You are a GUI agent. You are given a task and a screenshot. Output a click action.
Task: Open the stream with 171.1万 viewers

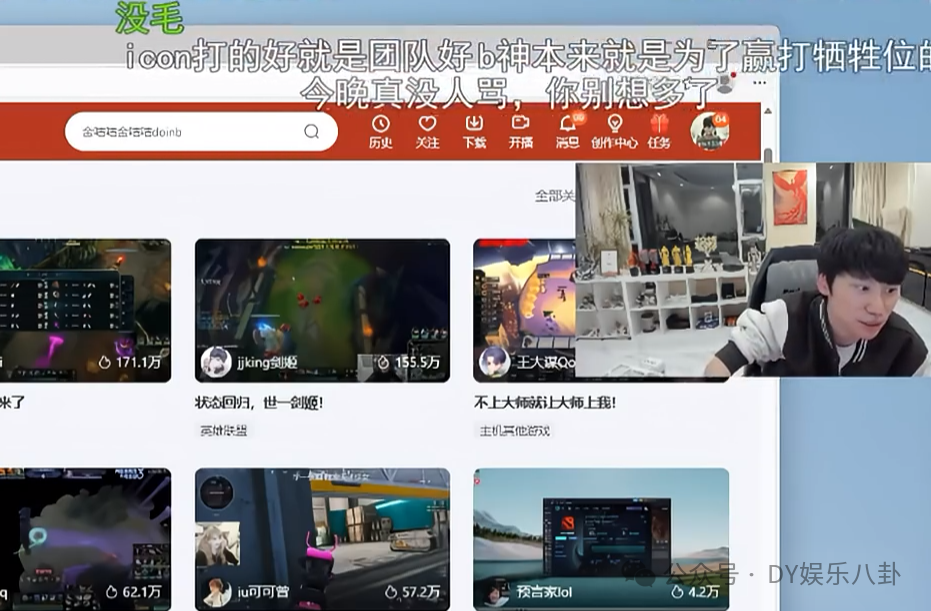click(x=86, y=311)
